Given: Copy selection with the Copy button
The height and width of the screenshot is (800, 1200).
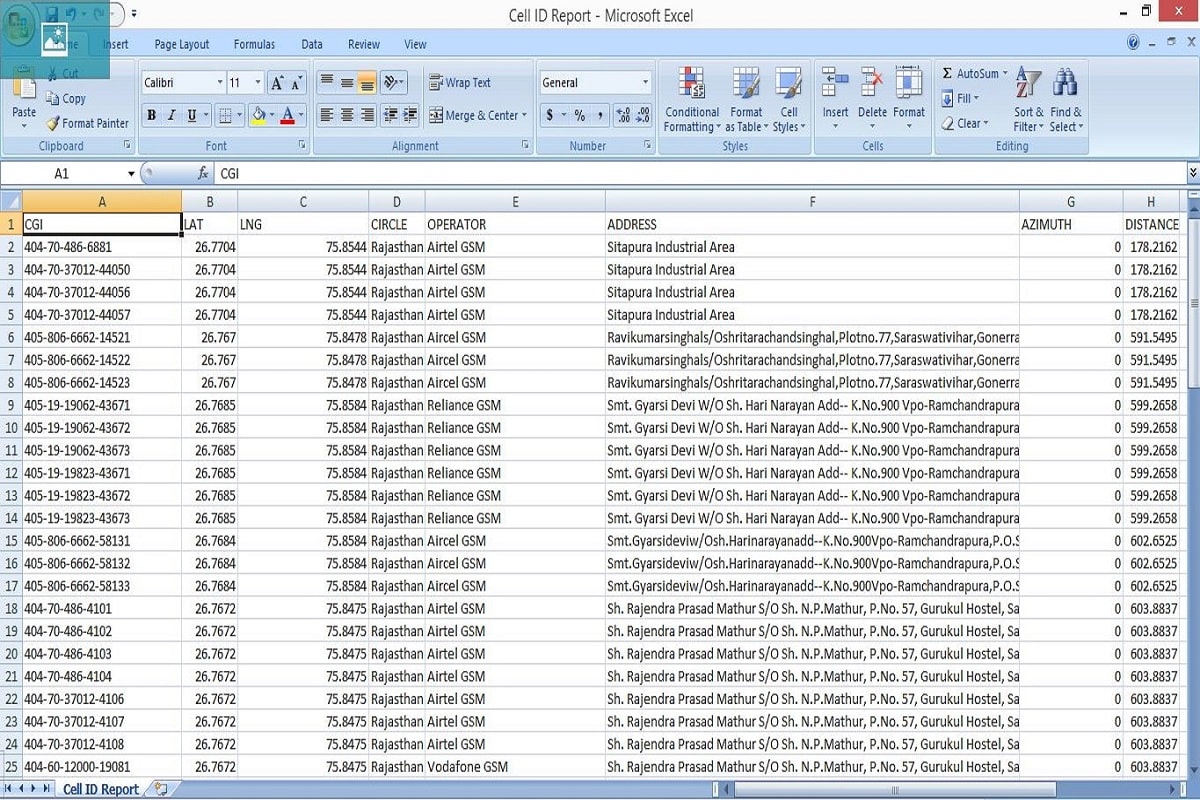Looking at the screenshot, I should (x=66, y=99).
